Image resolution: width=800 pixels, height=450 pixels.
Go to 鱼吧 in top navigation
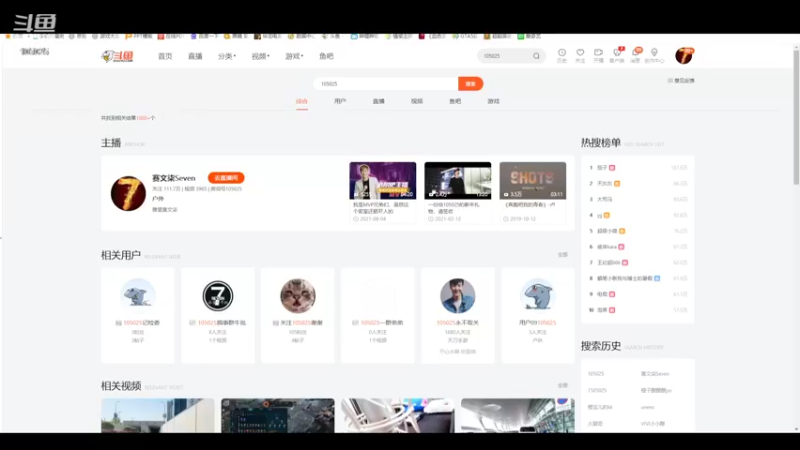pos(326,56)
